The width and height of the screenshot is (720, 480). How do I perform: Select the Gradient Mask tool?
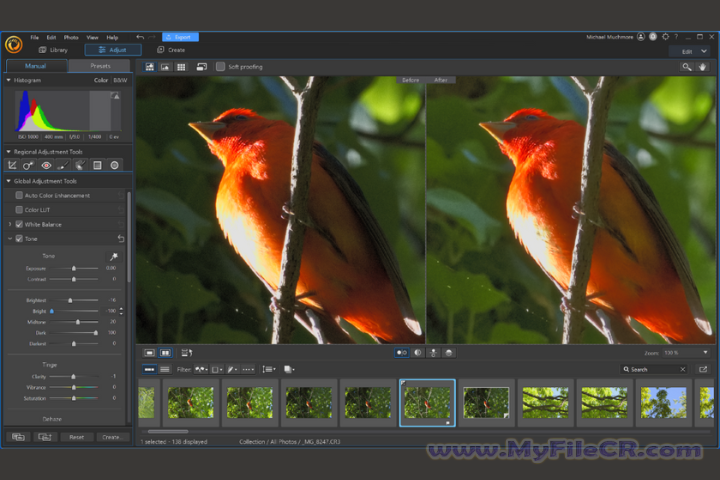(97, 165)
